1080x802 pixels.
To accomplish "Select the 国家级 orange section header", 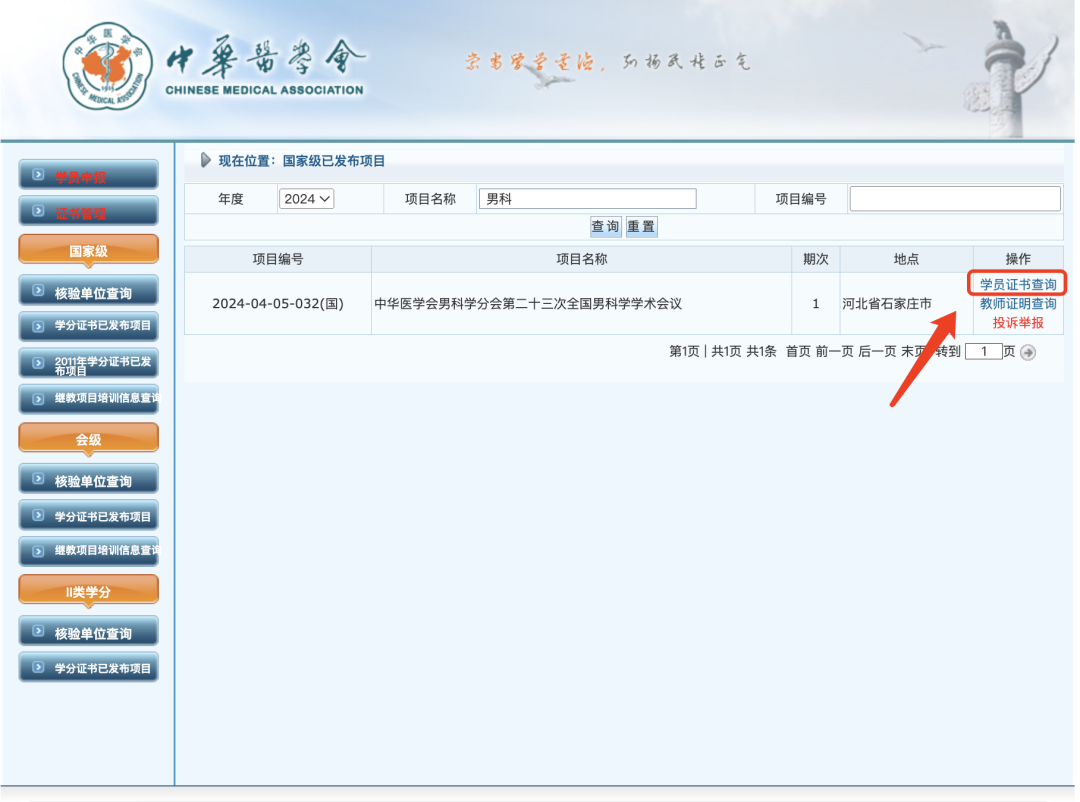I will 88,249.
